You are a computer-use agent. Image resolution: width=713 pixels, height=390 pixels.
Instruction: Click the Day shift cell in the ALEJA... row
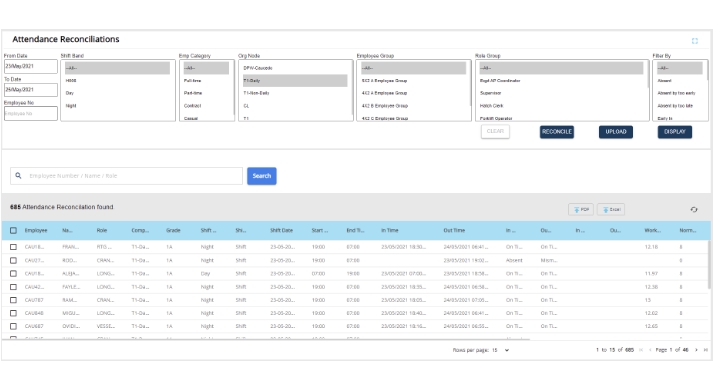(205, 274)
